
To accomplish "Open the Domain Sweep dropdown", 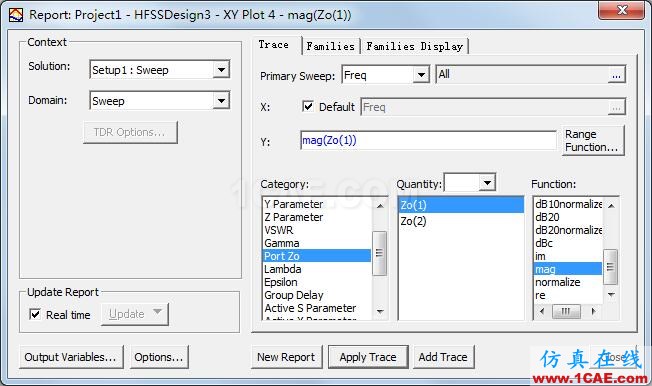I will pos(221,101).
